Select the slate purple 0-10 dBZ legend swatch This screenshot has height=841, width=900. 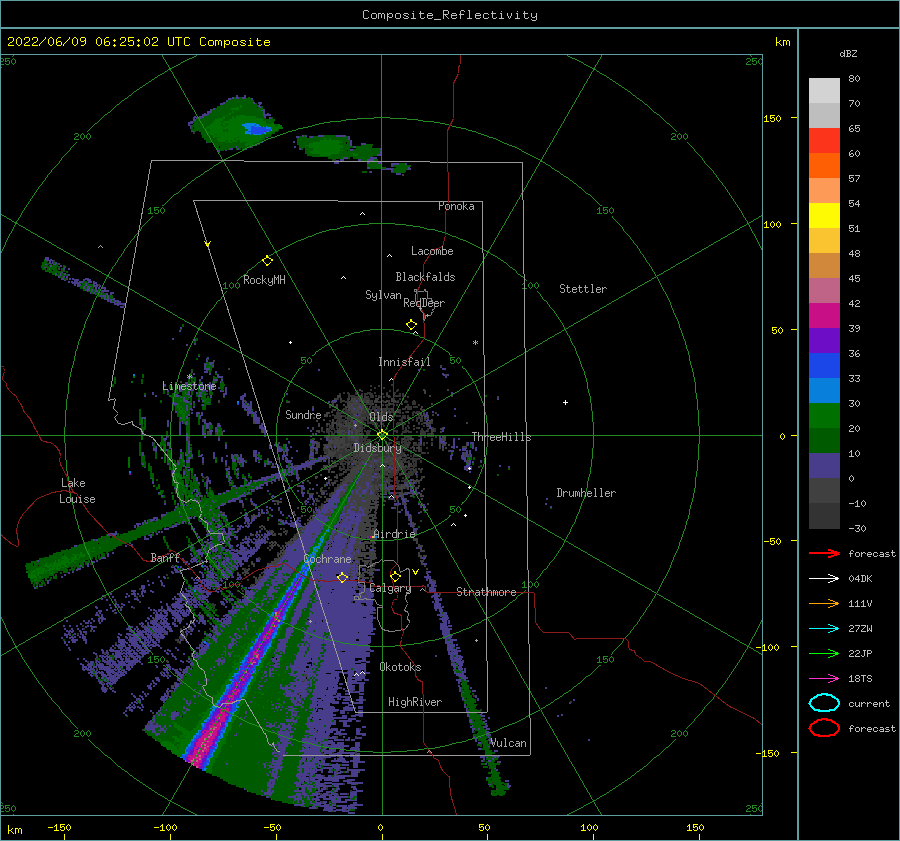[824, 466]
